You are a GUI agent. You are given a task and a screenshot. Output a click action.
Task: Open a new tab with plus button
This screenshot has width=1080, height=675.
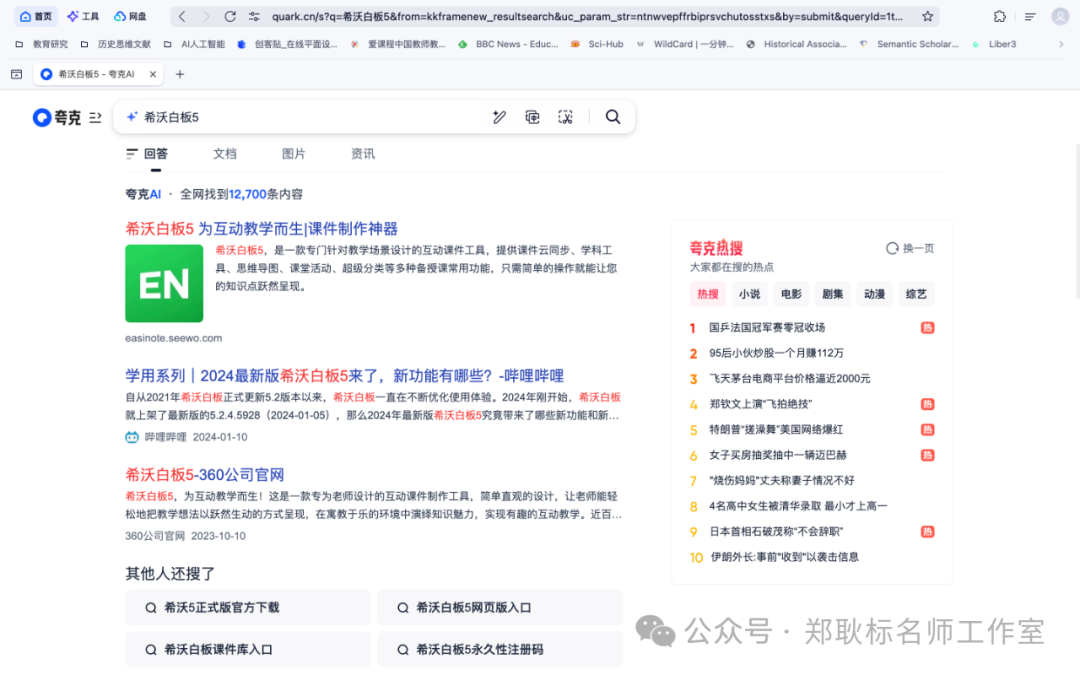(180, 74)
